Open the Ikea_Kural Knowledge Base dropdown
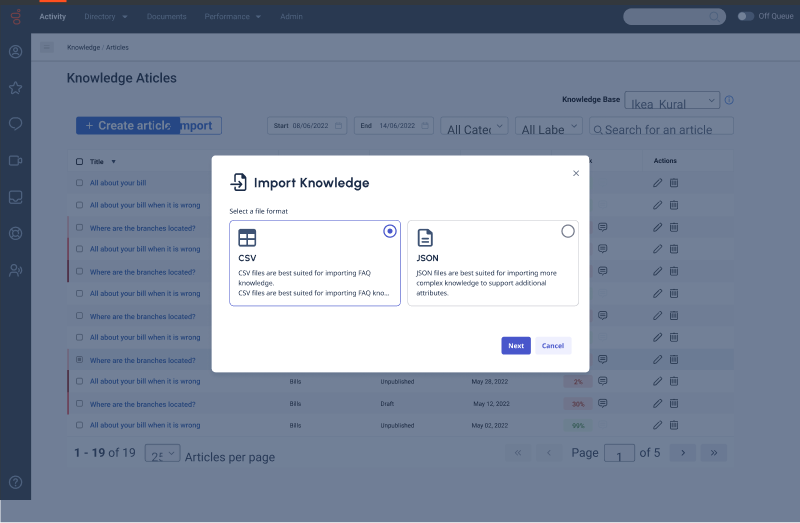 [672, 101]
